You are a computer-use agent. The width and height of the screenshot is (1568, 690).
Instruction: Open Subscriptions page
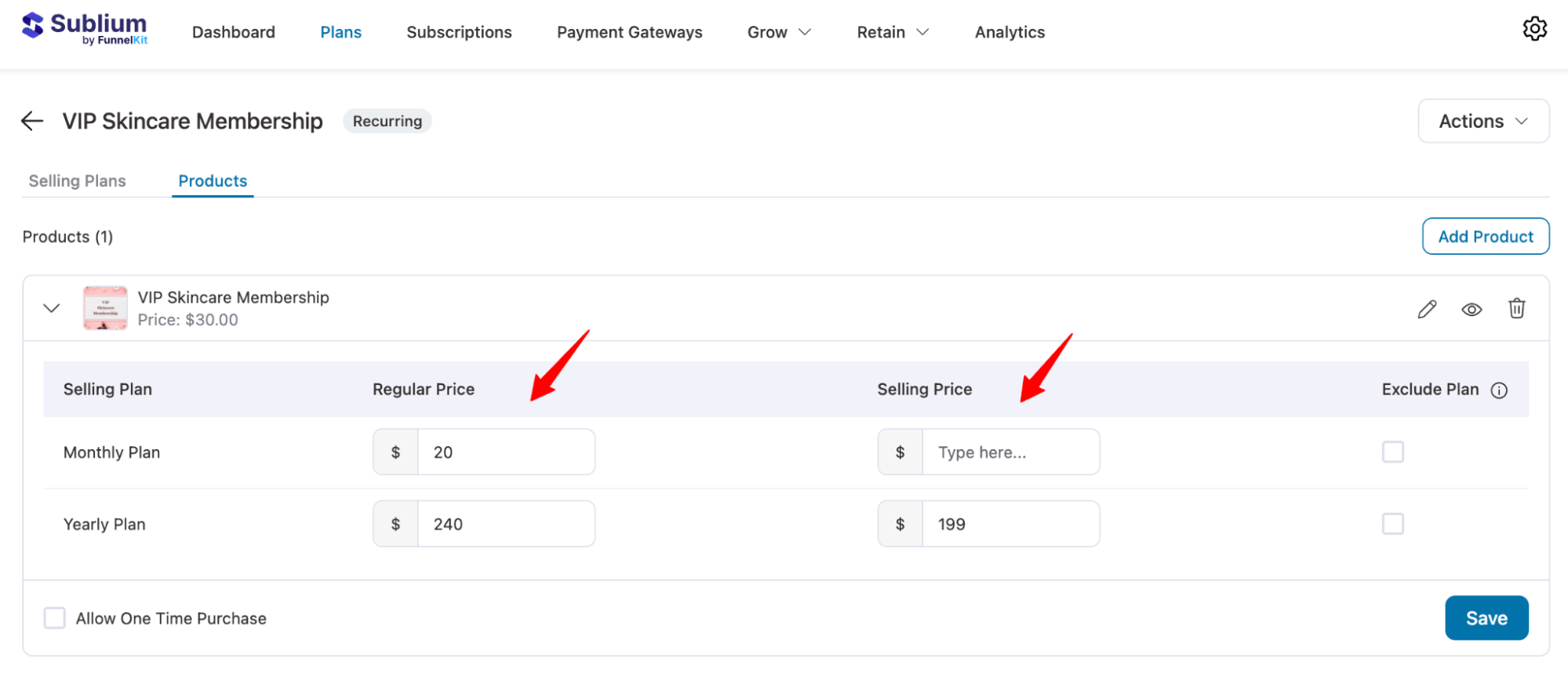tap(459, 32)
